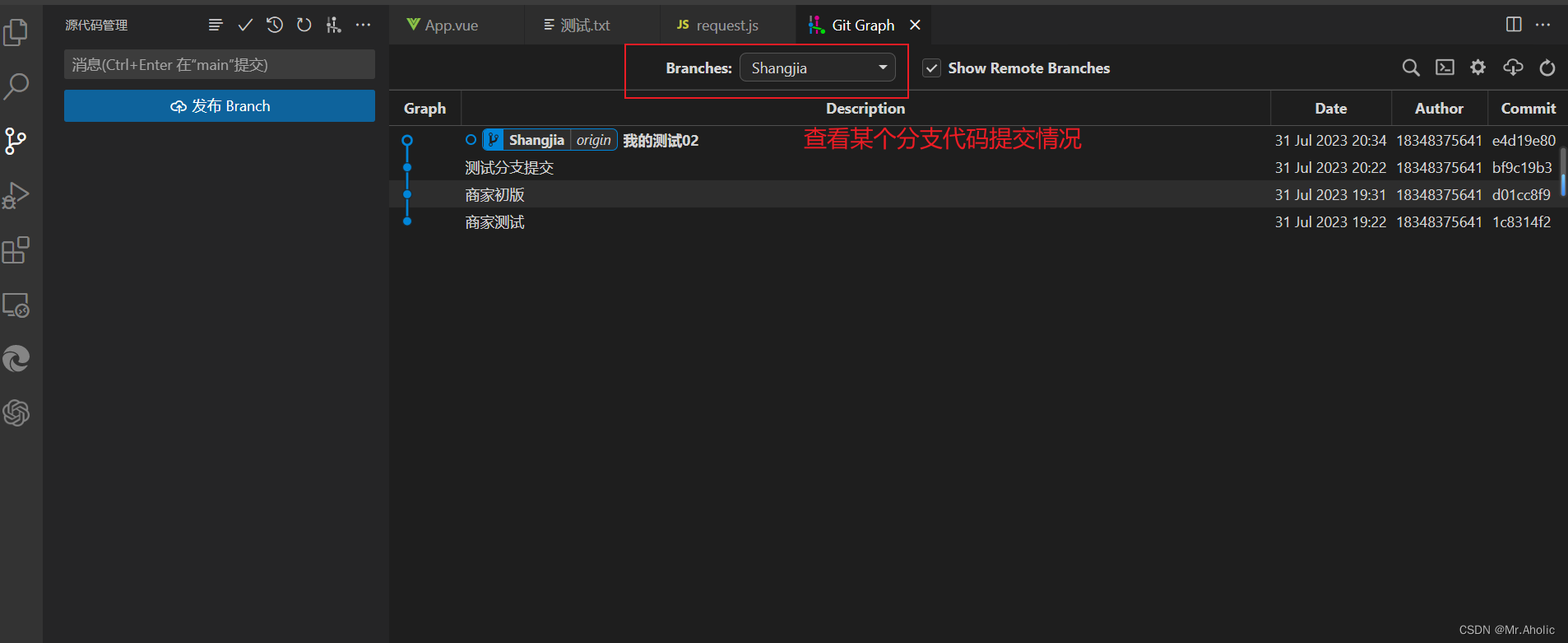Open Git Graph from source control header
Image resolution: width=1568 pixels, height=643 pixels.
(x=333, y=26)
